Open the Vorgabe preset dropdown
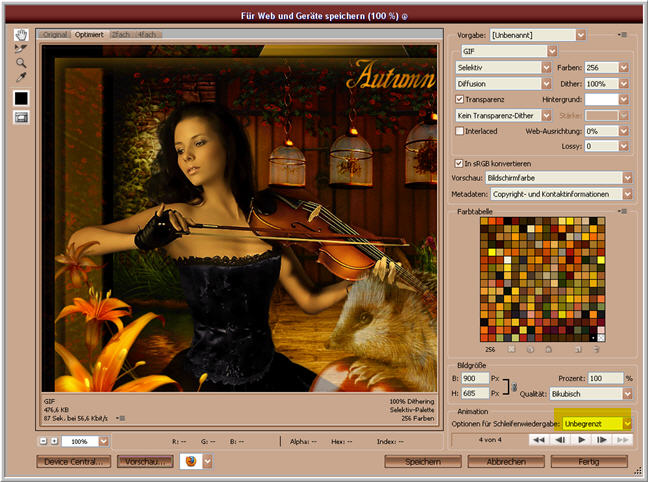 coord(581,35)
